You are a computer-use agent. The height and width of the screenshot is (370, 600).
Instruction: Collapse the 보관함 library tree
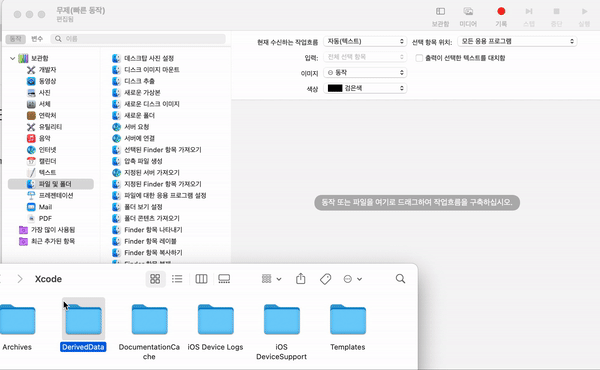pyautogui.click(x=12, y=59)
